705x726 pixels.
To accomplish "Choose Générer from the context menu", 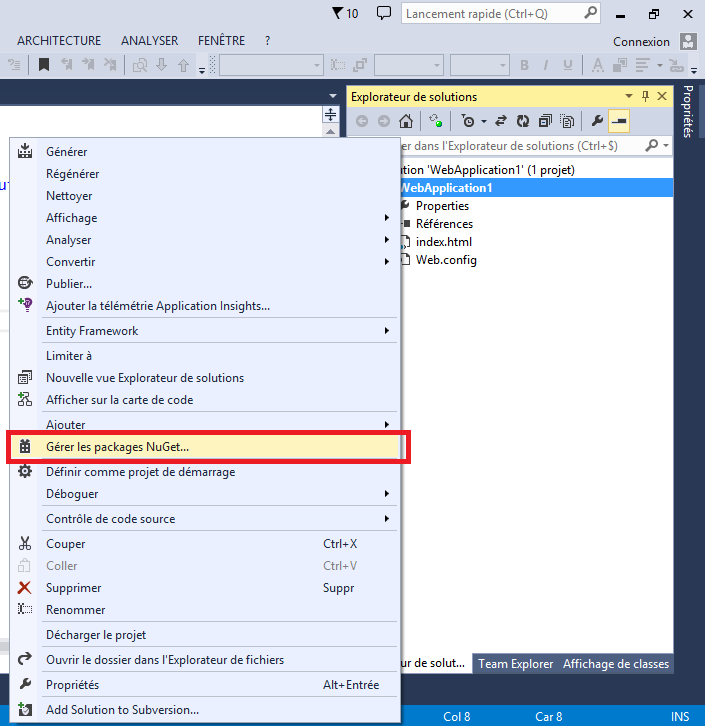I will pyautogui.click(x=205, y=152).
